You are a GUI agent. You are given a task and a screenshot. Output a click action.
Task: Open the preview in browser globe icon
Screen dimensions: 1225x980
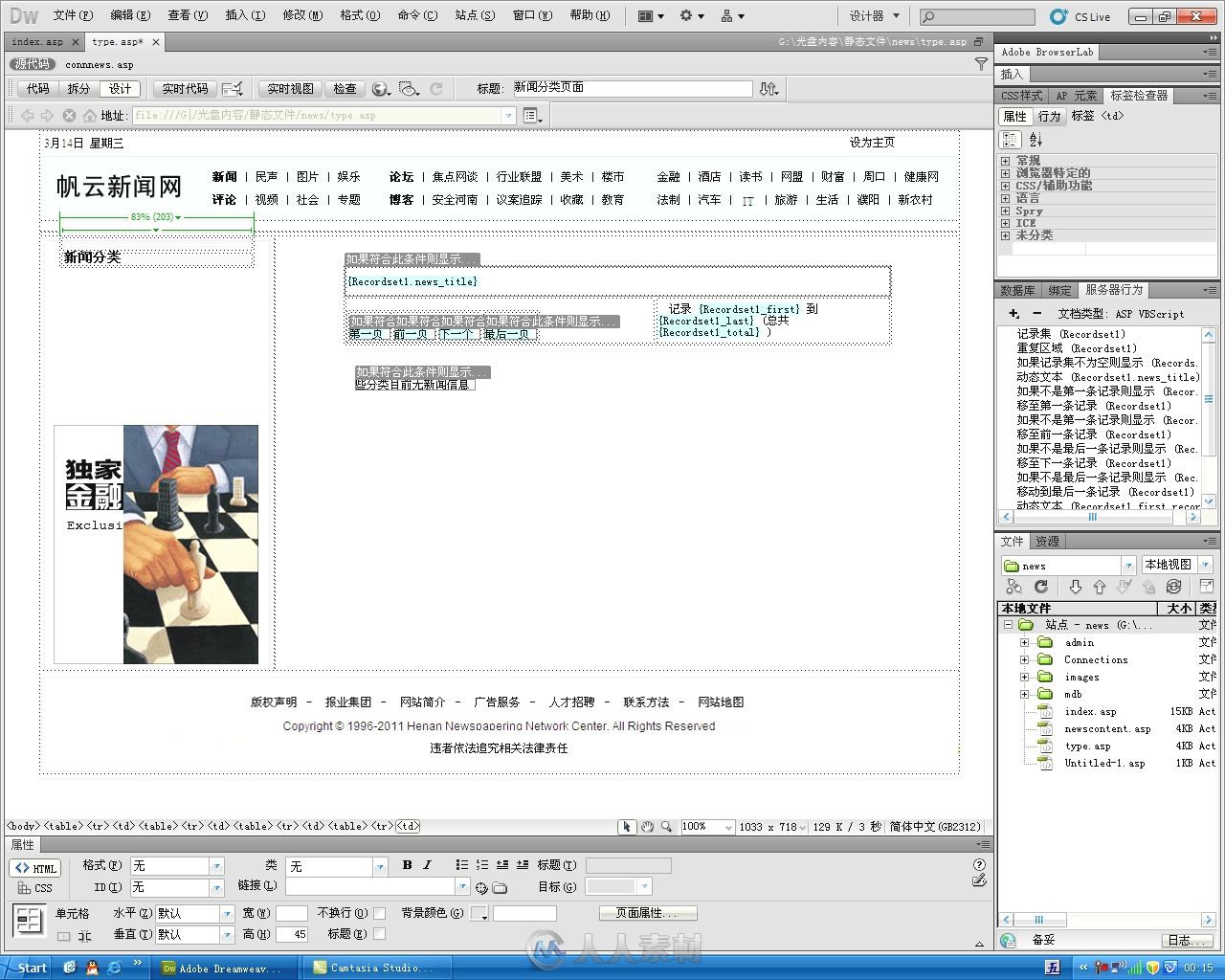click(x=381, y=89)
